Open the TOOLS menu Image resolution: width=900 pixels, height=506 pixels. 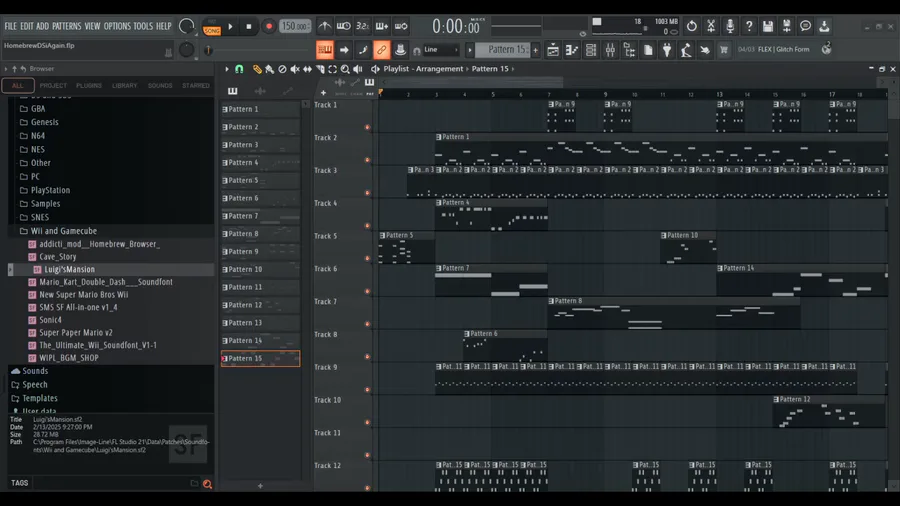pyautogui.click(x=143, y=26)
